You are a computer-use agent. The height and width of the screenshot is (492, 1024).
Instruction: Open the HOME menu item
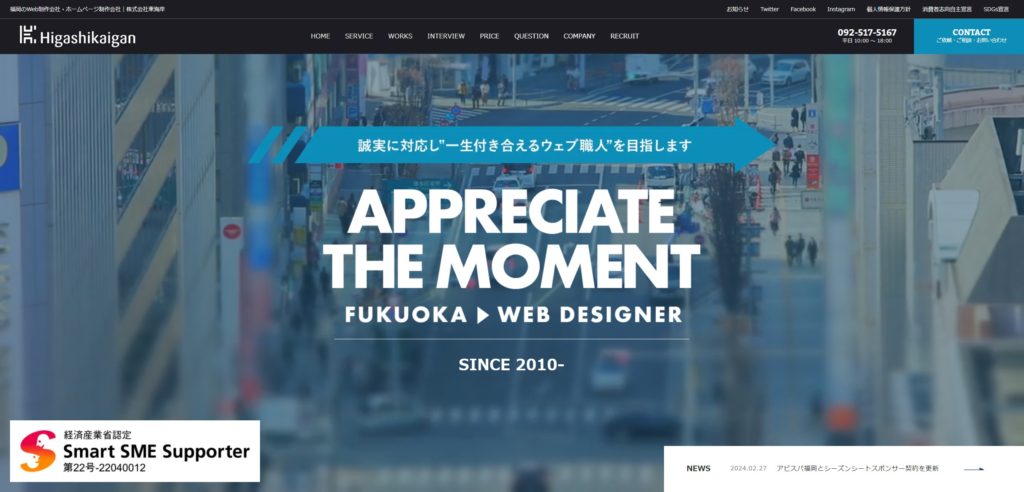(320, 36)
